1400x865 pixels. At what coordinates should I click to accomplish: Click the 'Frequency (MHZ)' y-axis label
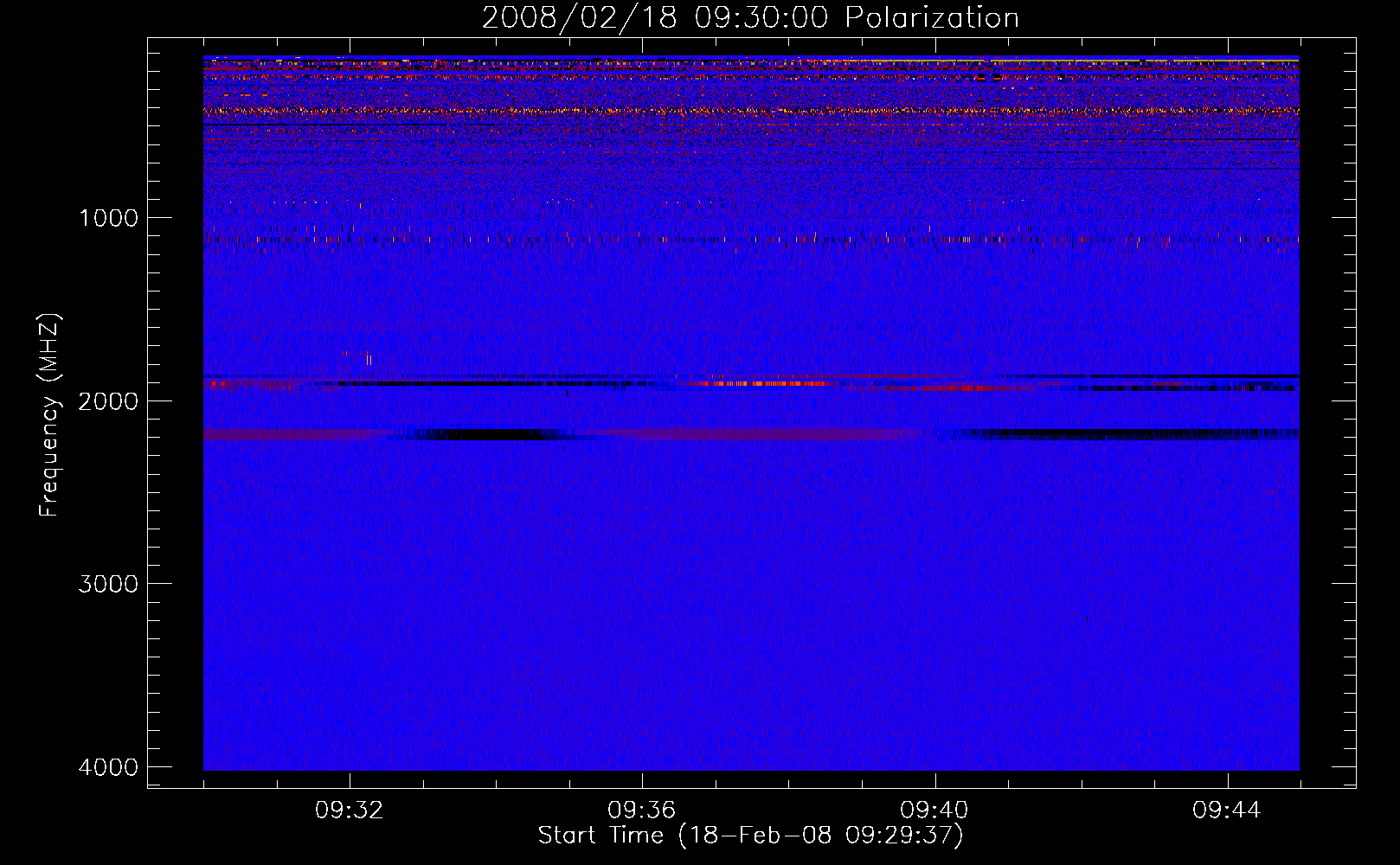pyautogui.click(x=49, y=415)
